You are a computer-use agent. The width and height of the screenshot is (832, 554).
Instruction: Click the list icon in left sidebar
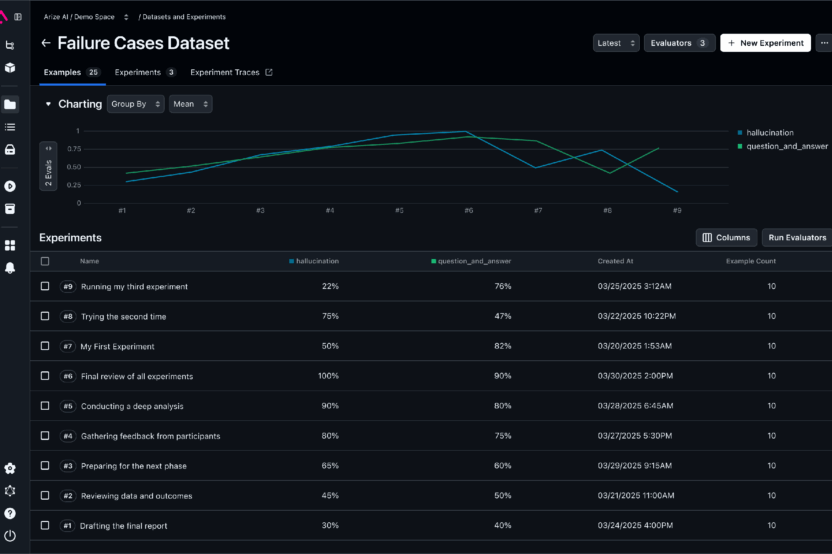(x=10, y=127)
